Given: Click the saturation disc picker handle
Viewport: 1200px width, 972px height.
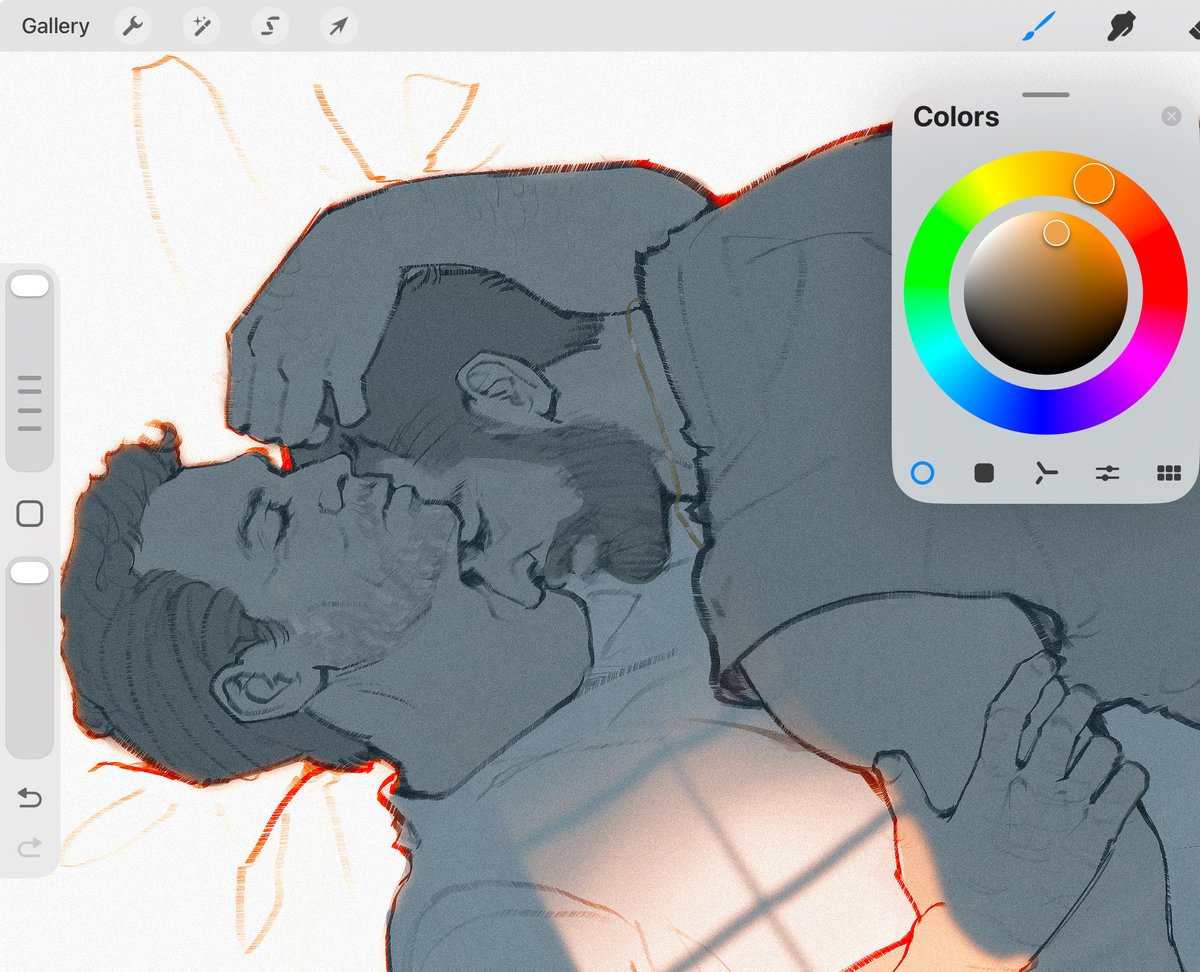Looking at the screenshot, I should click(1056, 233).
